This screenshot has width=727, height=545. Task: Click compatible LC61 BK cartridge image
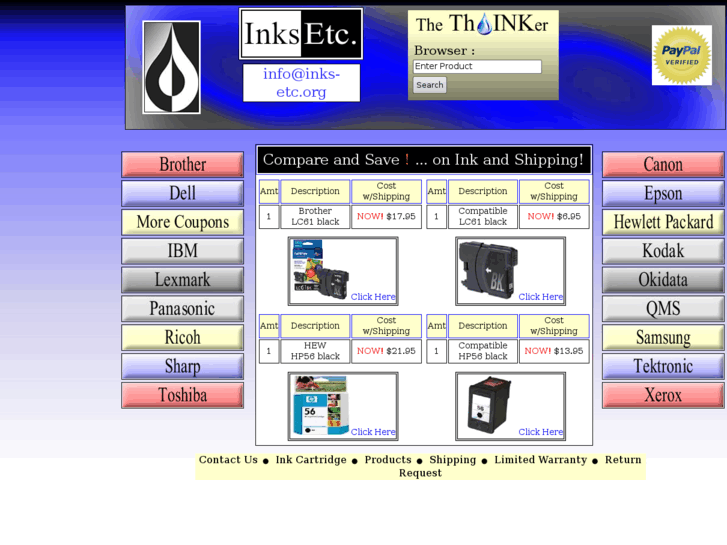[488, 271]
